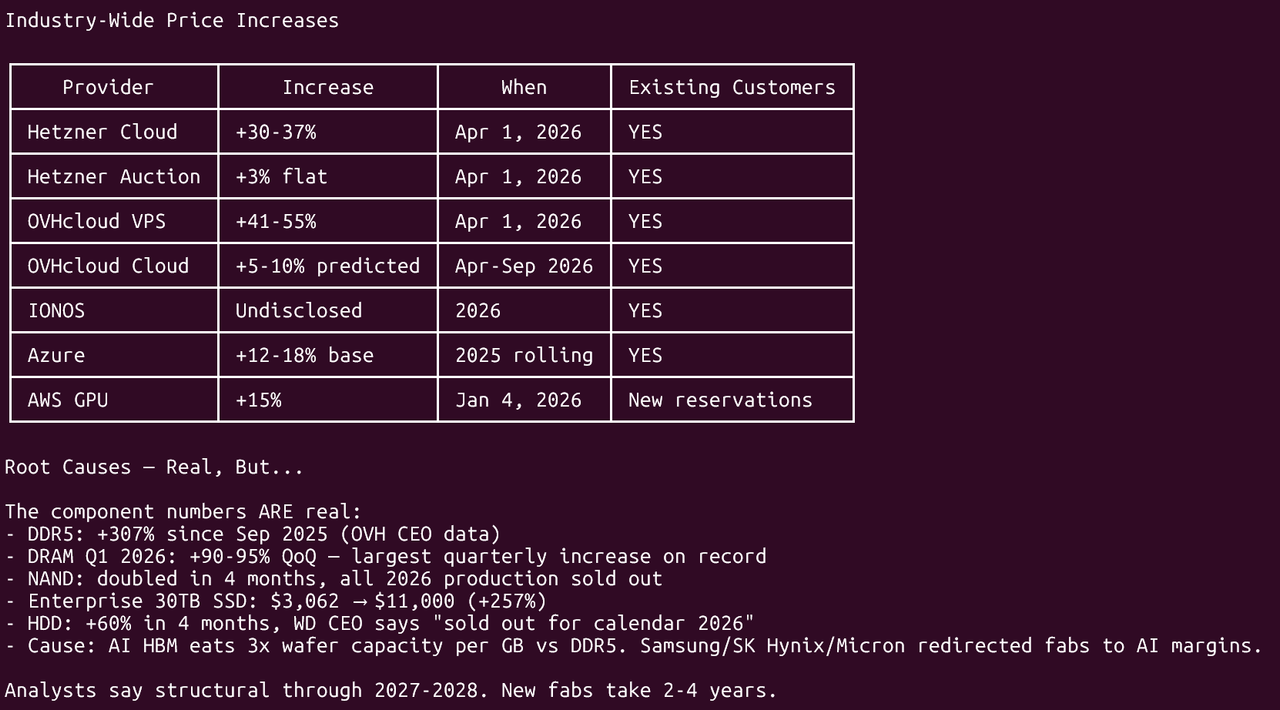Click the +41-55% increase value
This screenshot has width=1280, height=710.
(276, 221)
